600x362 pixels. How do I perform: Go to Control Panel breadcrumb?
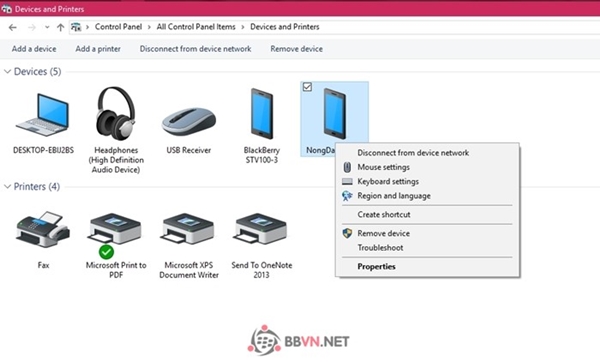coord(118,27)
